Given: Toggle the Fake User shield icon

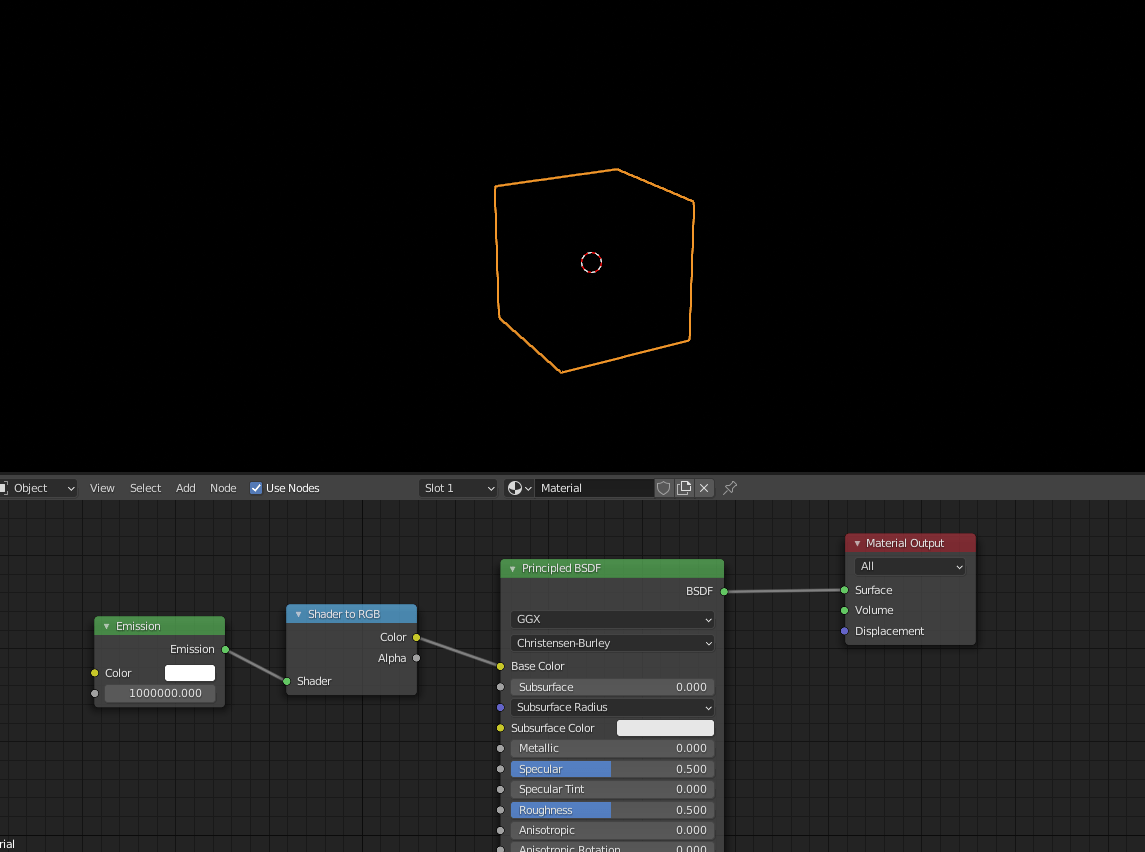Looking at the screenshot, I should pos(663,488).
